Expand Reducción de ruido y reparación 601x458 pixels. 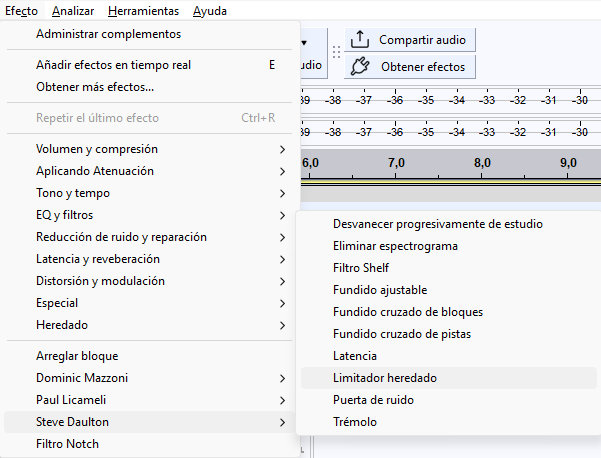pyautogui.click(x=121, y=237)
